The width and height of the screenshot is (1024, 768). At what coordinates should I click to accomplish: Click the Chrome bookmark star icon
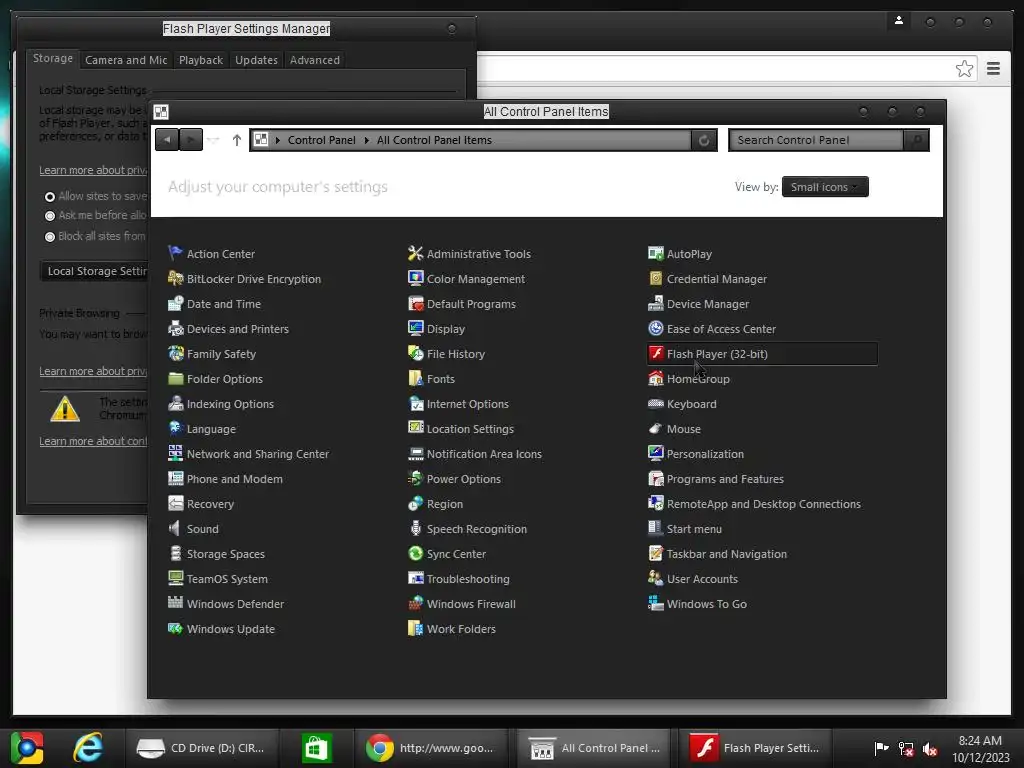point(964,69)
